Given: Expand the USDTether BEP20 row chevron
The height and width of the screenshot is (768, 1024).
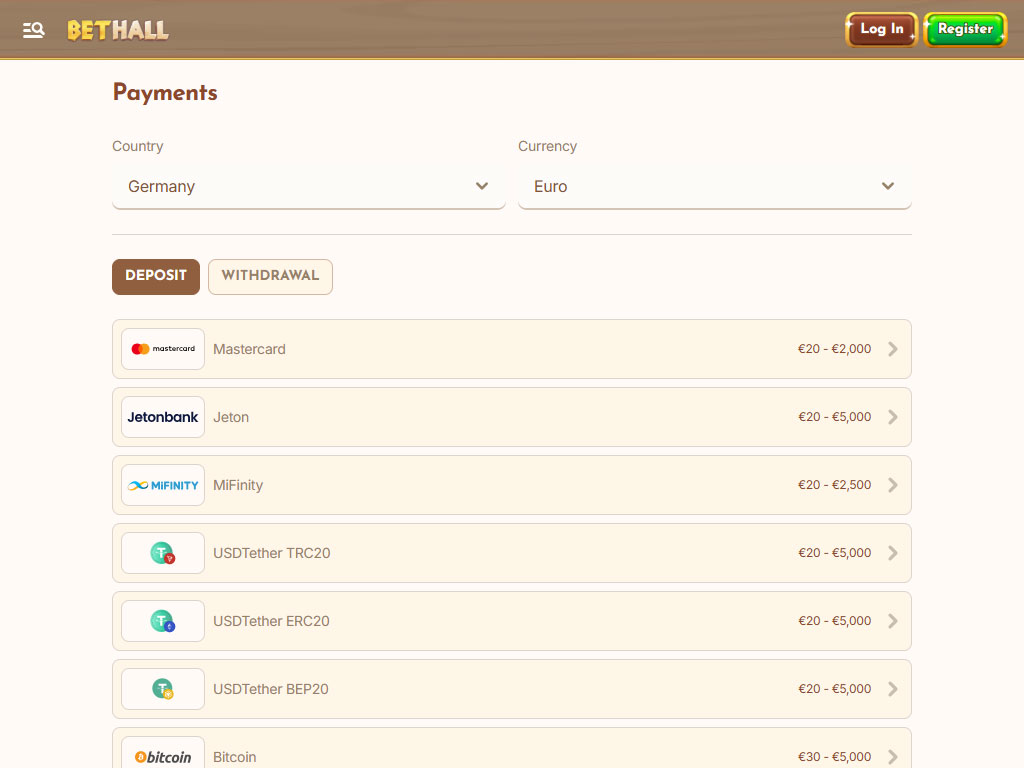Looking at the screenshot, I should pos(893,689).
